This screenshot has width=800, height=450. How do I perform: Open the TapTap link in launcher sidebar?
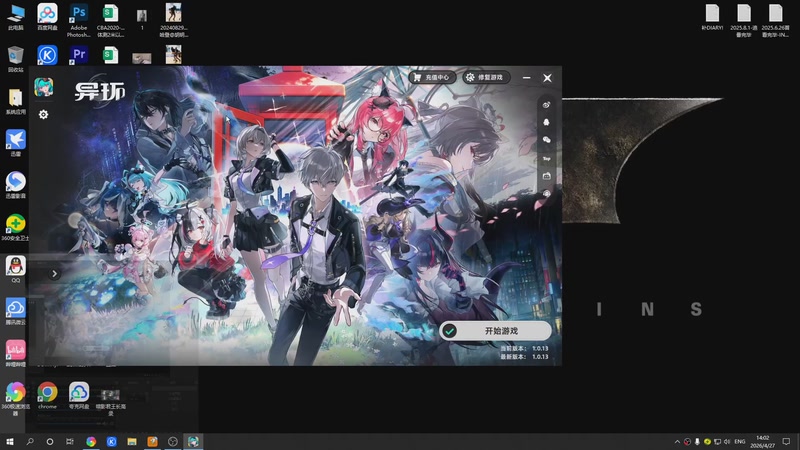tap(546, 158)
